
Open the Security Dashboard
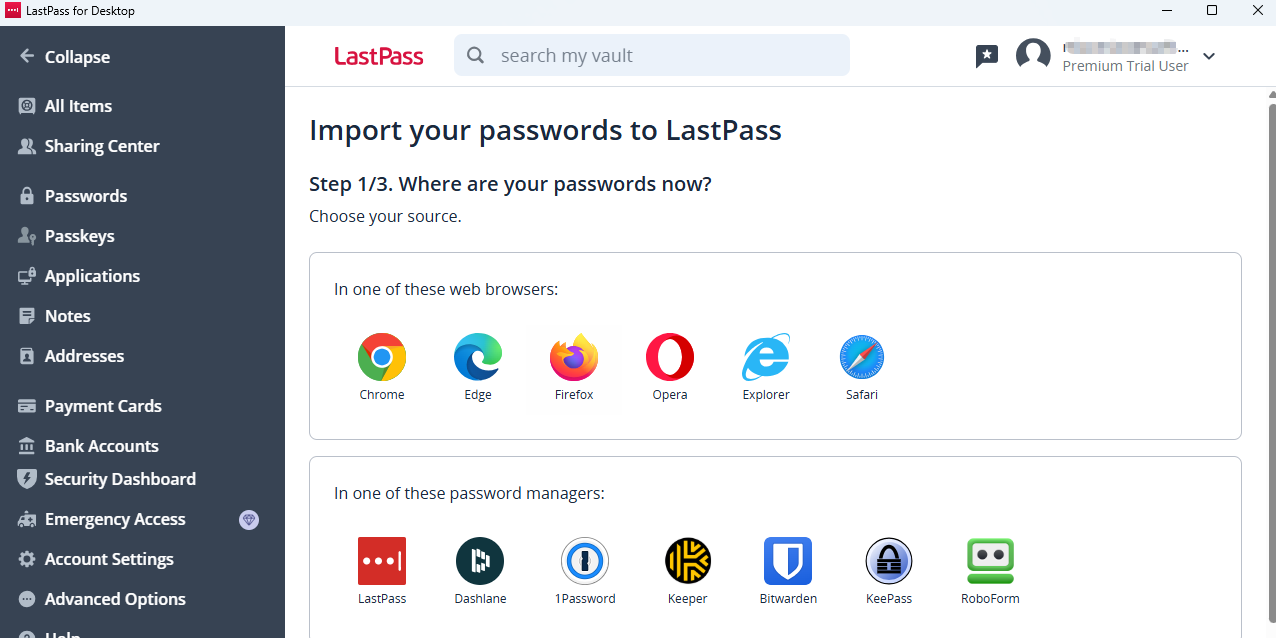120,478
